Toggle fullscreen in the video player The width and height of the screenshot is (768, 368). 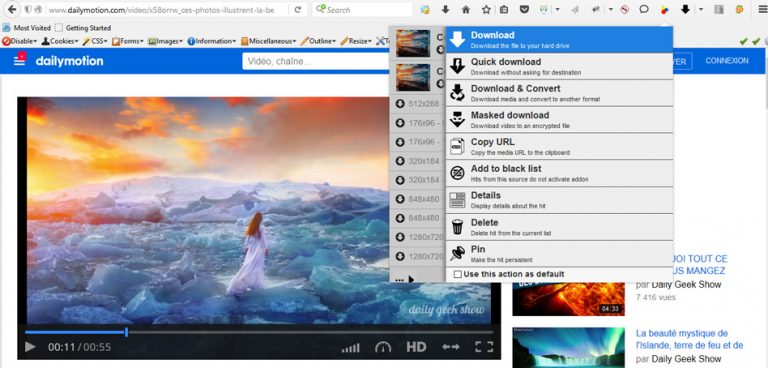point(484,347)
